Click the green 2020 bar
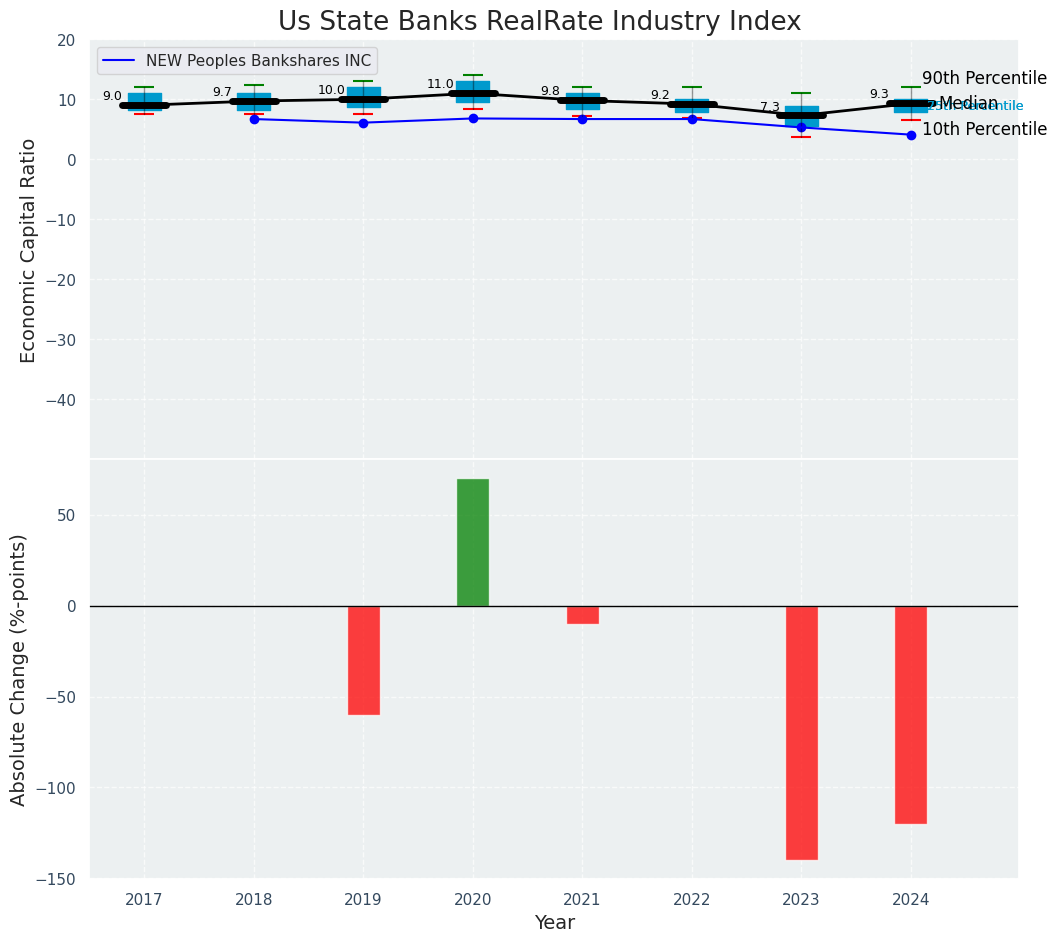1057x942 pixels. click(x=473, y=543)
